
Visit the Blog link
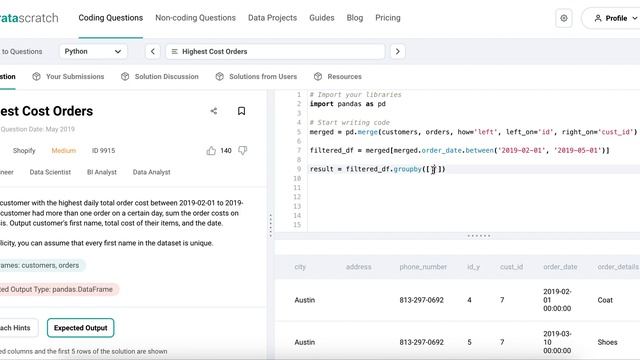tap(355, 18)
